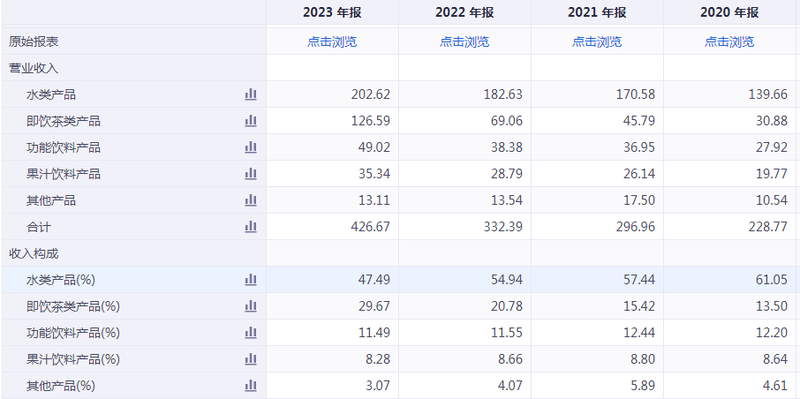This screenshot has width=800, height=399.
Task: Click the 收入构成 section row
Action: point(399,253)
